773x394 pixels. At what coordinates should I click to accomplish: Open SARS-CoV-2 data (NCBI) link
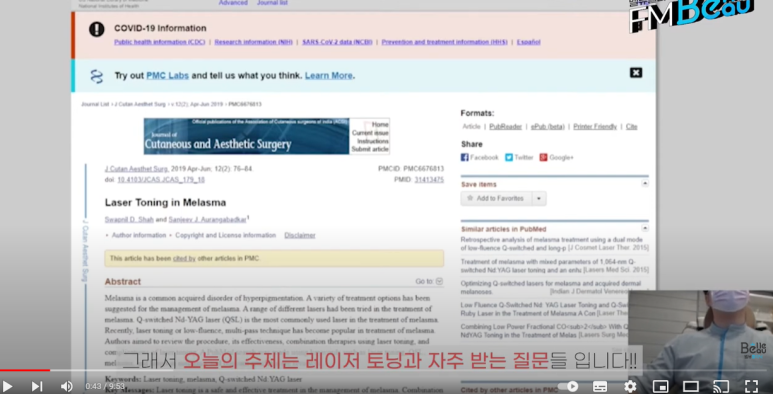[x=337, y=42]
